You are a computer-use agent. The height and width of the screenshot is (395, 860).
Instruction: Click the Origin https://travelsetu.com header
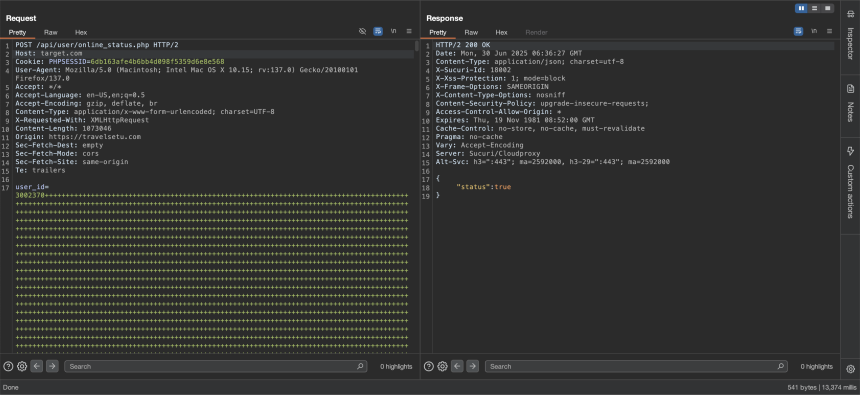coord(78,137)
